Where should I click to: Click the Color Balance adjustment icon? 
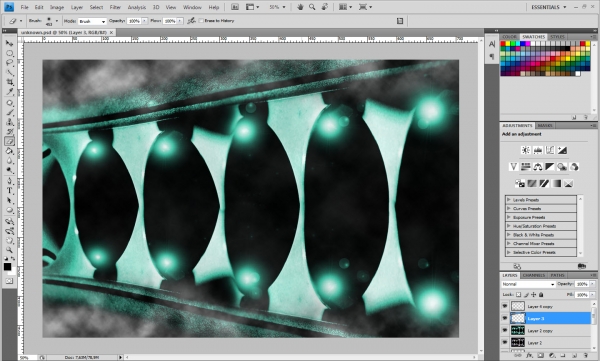[x=538, y=167]
